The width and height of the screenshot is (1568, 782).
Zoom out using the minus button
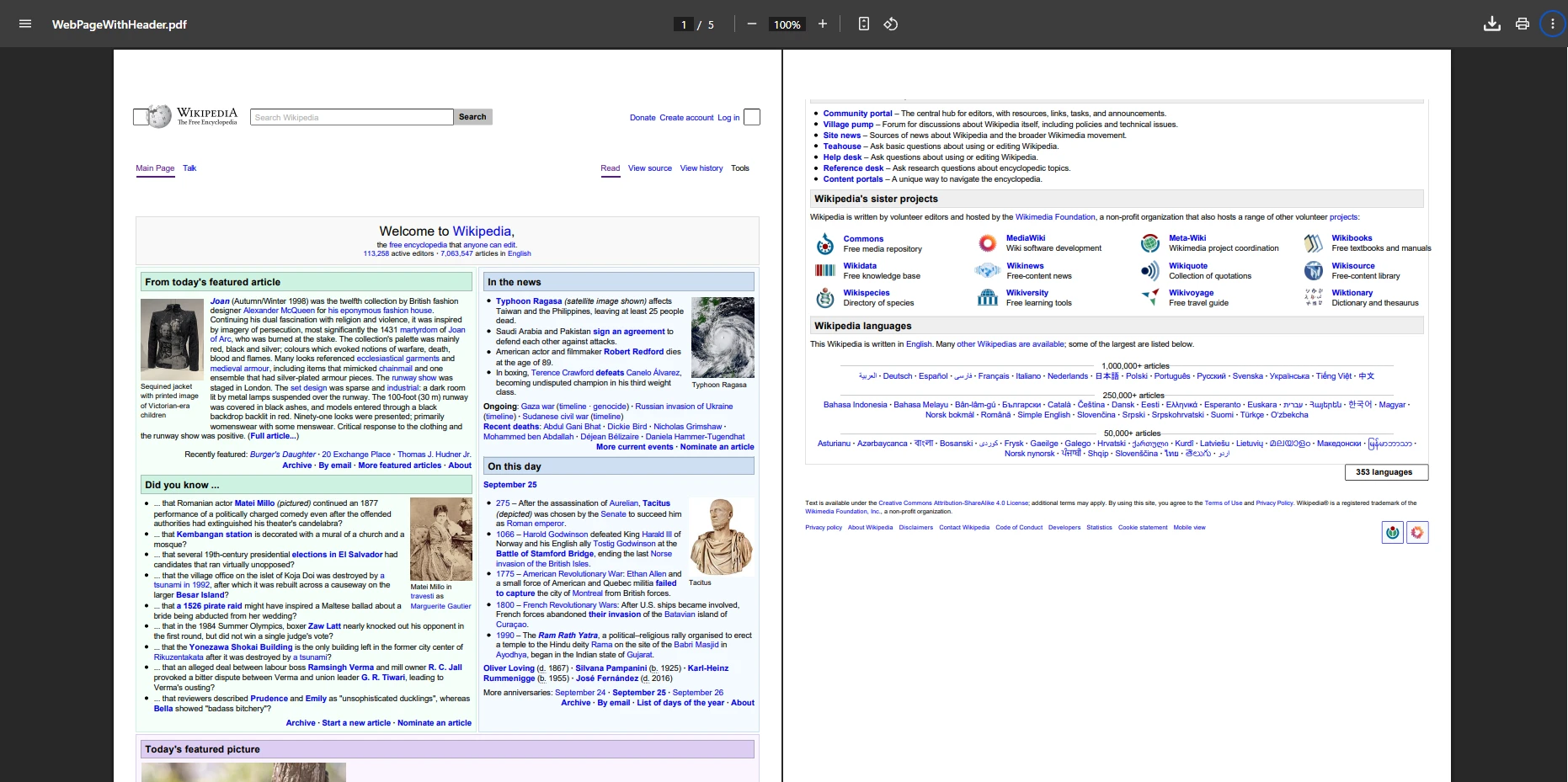[751, 24]
